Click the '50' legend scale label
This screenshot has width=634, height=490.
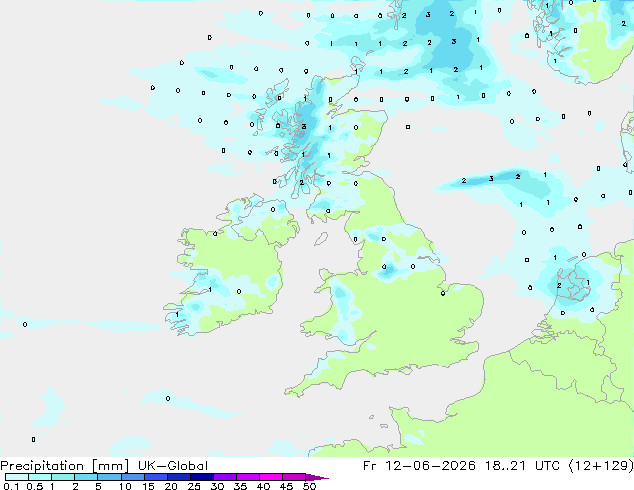pos(309,486)
